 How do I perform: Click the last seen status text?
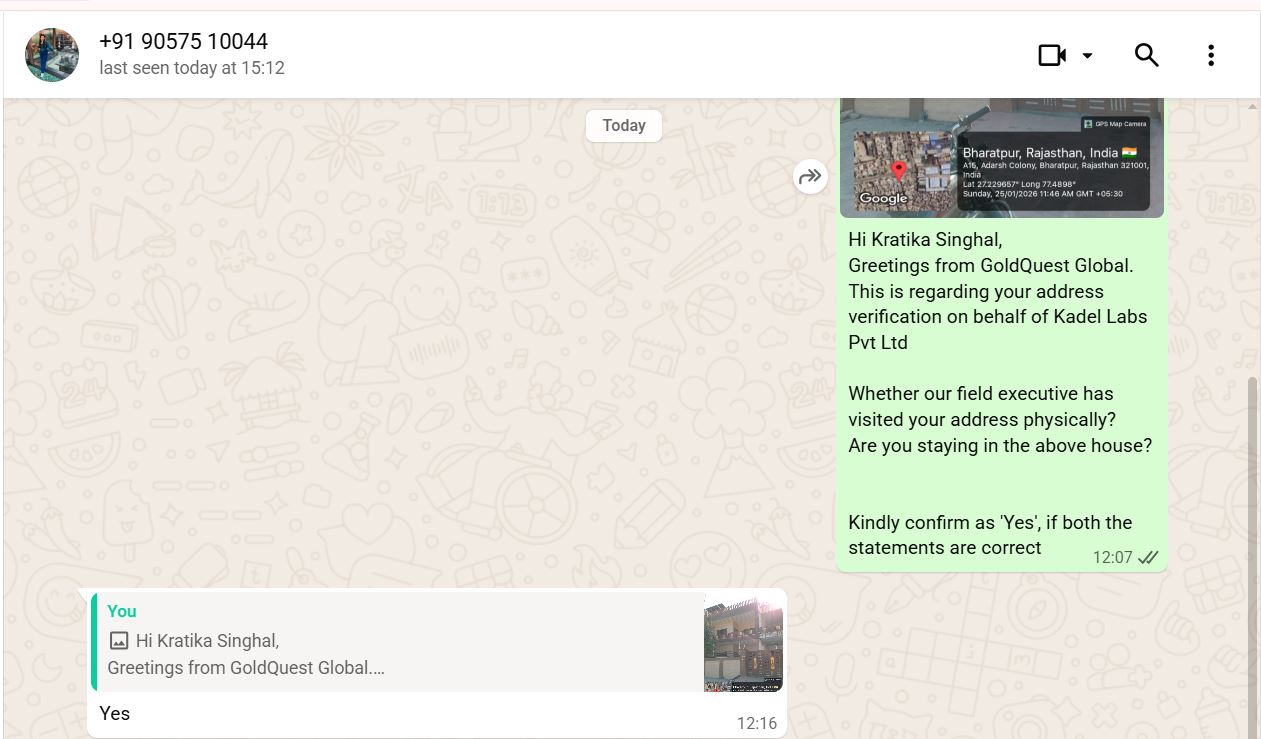192,68
